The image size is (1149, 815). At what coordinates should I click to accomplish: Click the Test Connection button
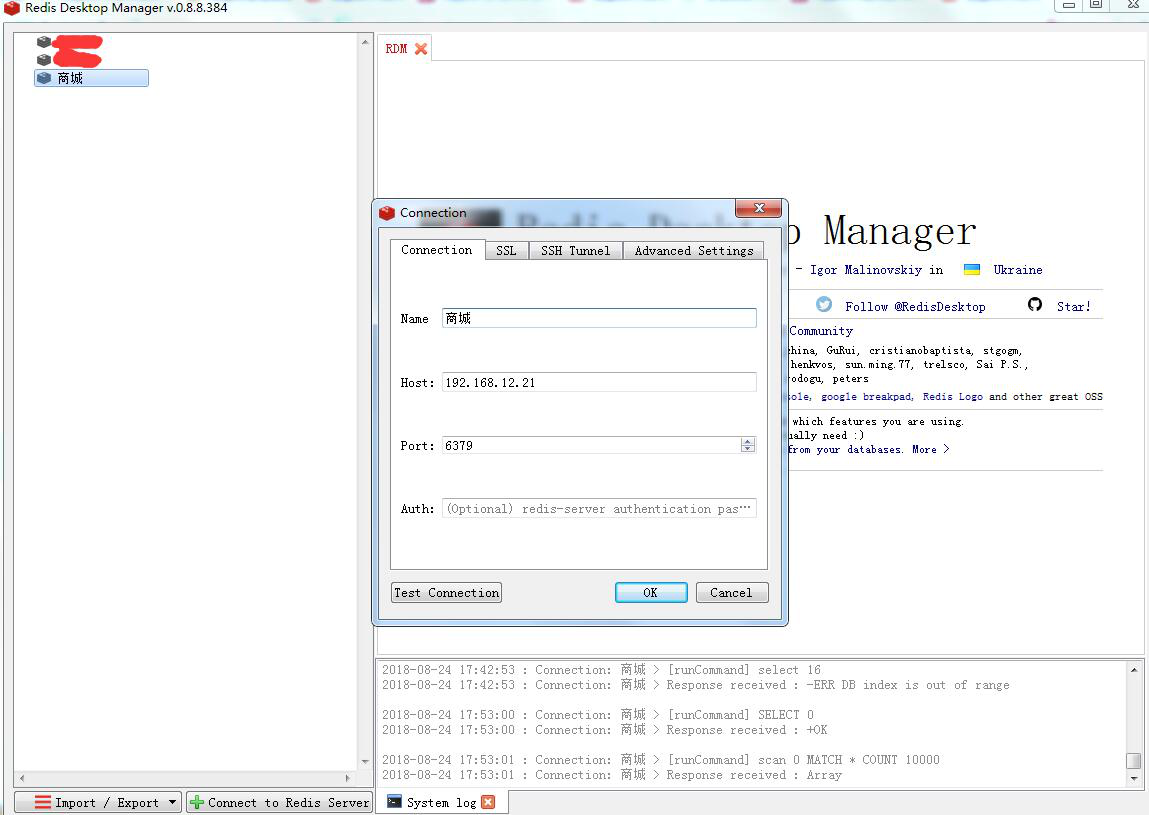tap(446, 592)
